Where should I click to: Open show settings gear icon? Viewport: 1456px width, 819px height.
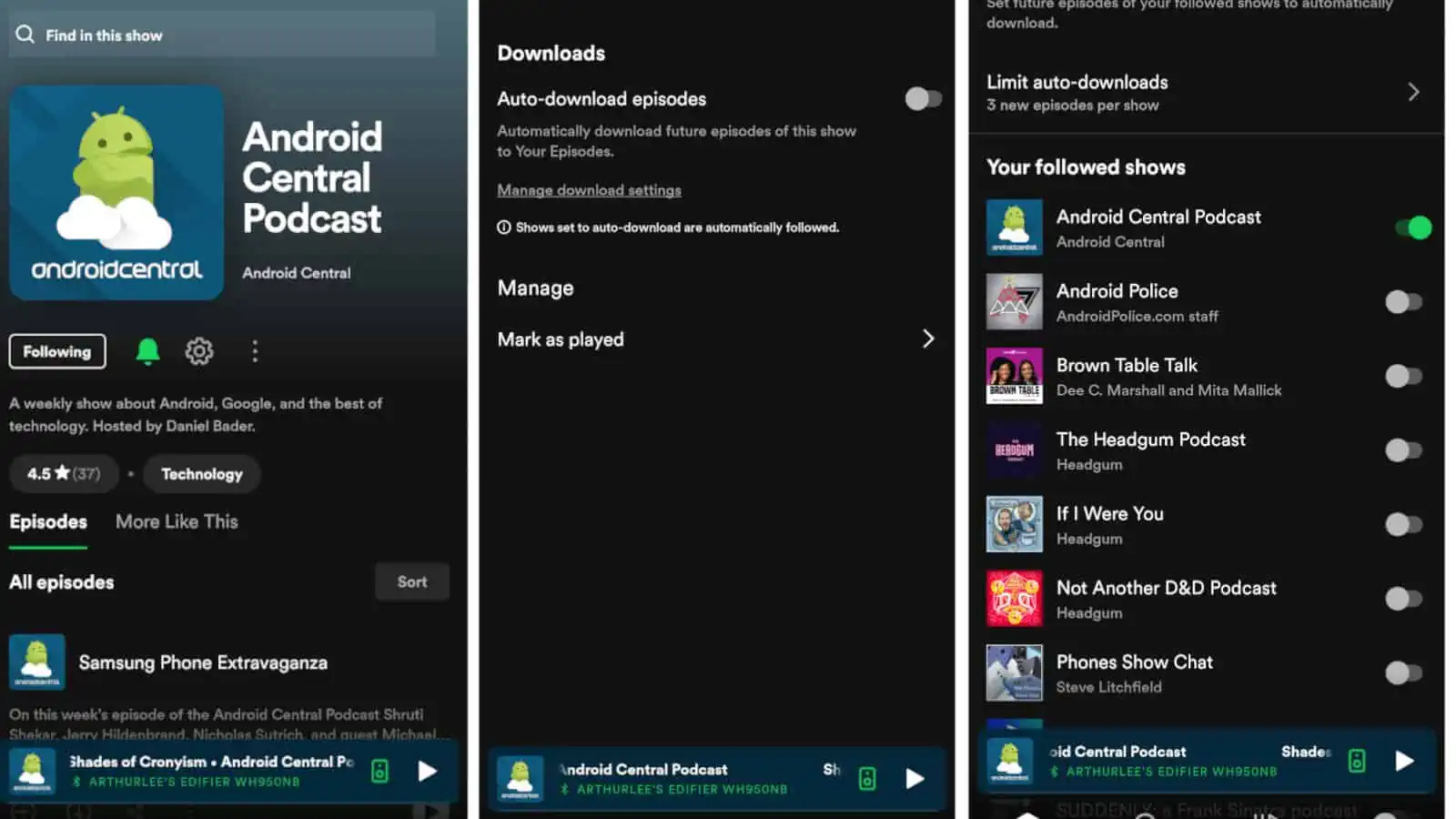pos(199,351)
